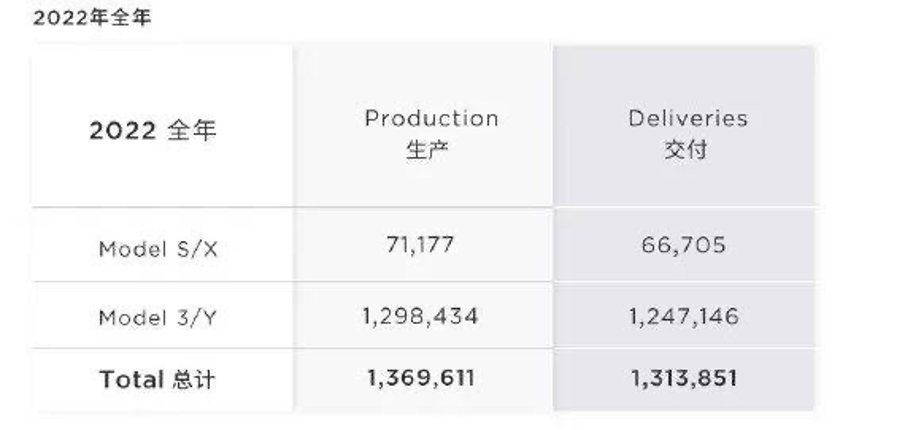The height and width of the screenshot is (430, 905).
Task: Select the Model 3/Y production value 1,298,434
Action: (420, 317)
